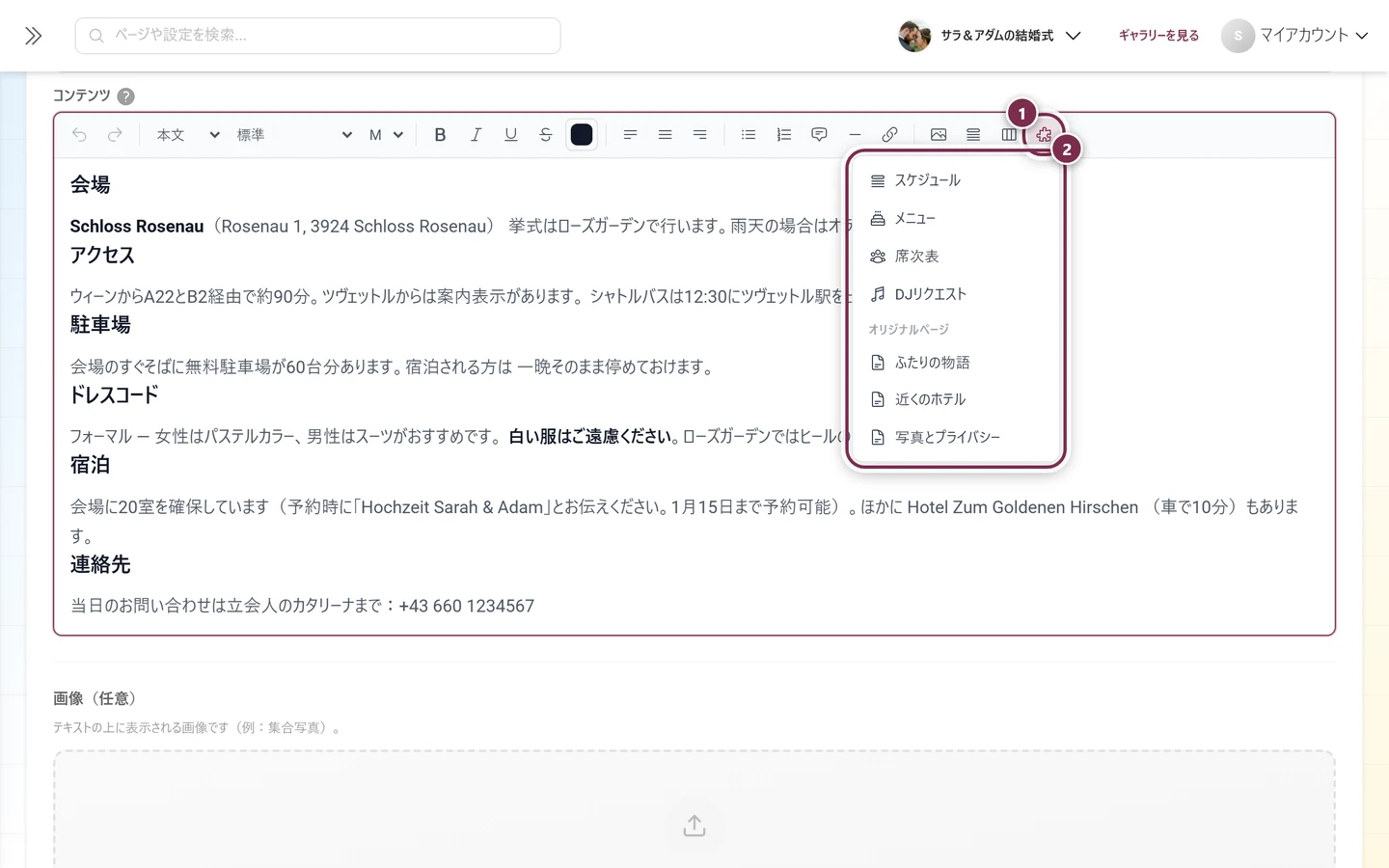
Task: Insert a horizontal divider line
Action: point(855,135)
